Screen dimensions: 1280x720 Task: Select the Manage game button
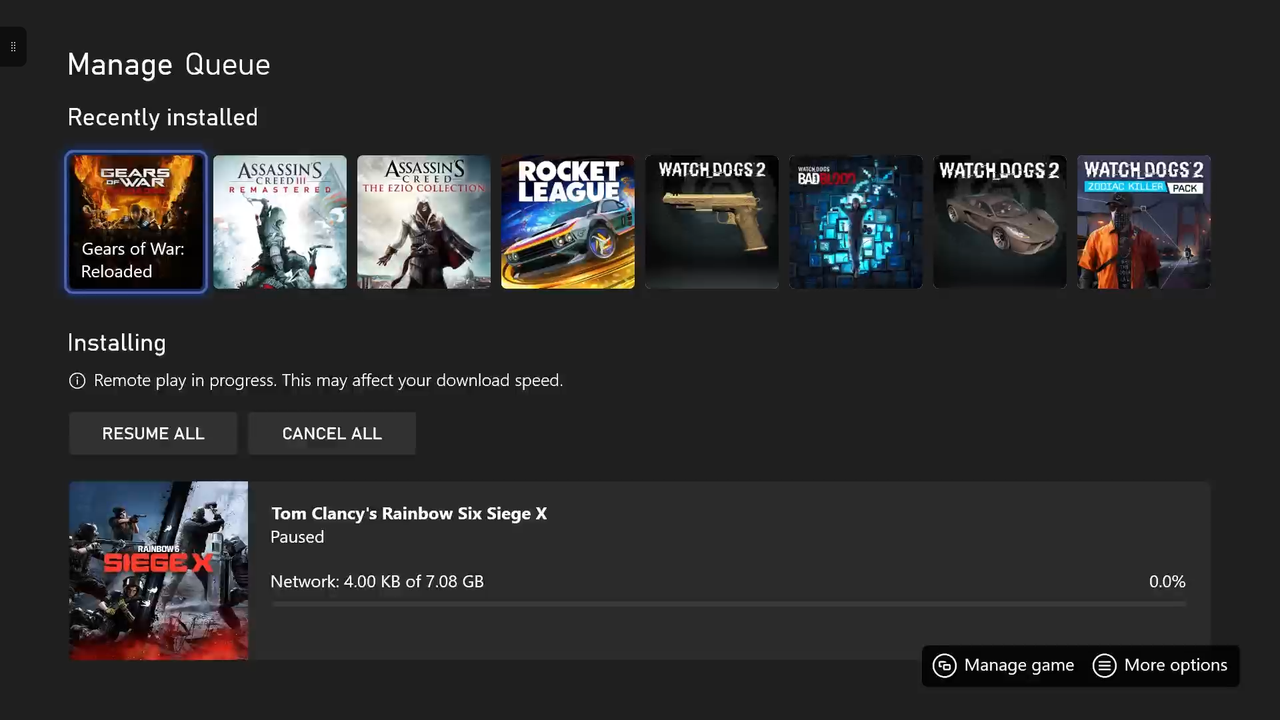[1003, 665]
